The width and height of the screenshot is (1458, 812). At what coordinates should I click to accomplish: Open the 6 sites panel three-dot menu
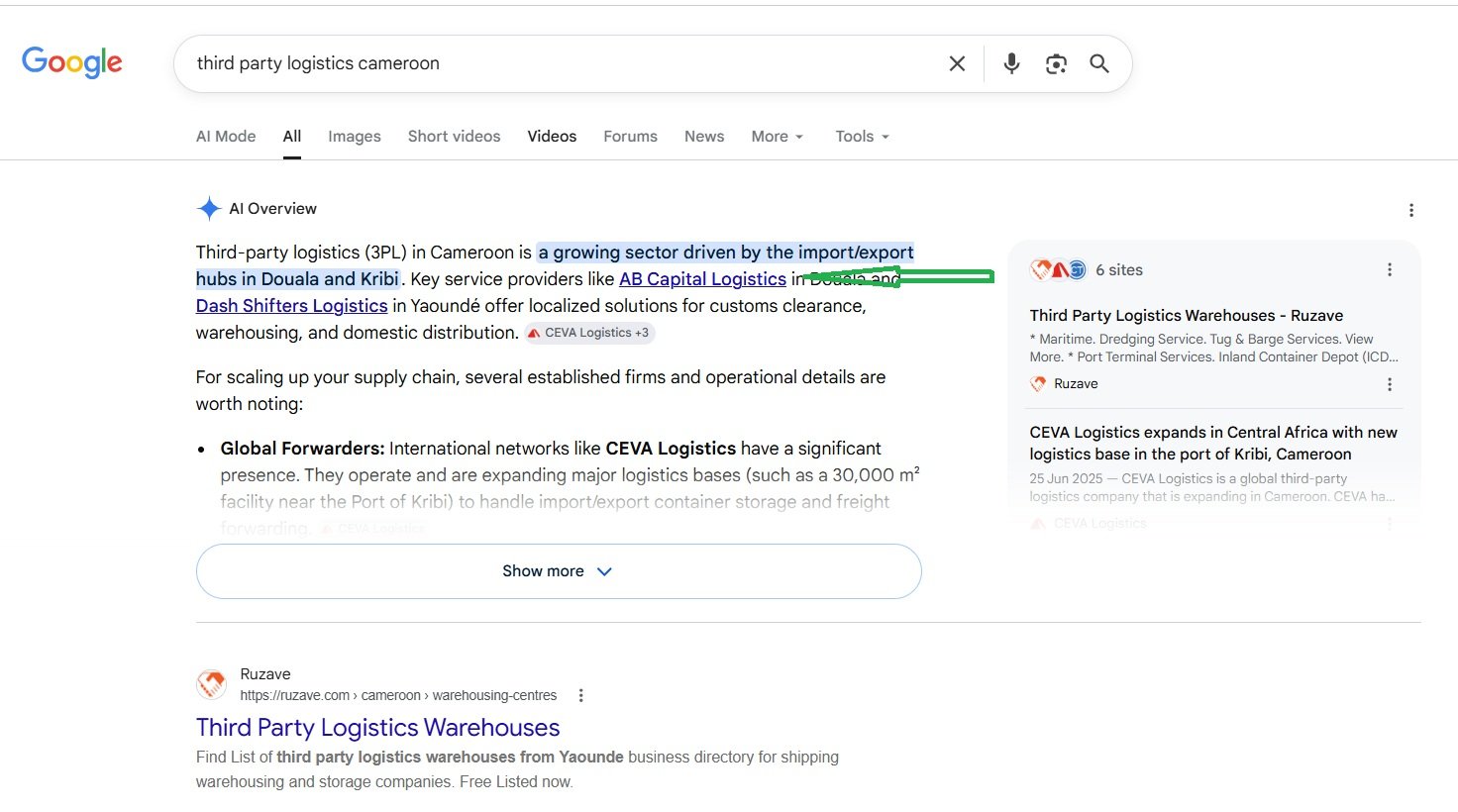(1390, 269)
